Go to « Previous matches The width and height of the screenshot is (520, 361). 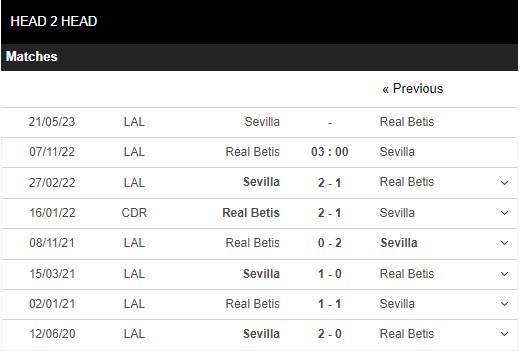[x=413, y=89]
